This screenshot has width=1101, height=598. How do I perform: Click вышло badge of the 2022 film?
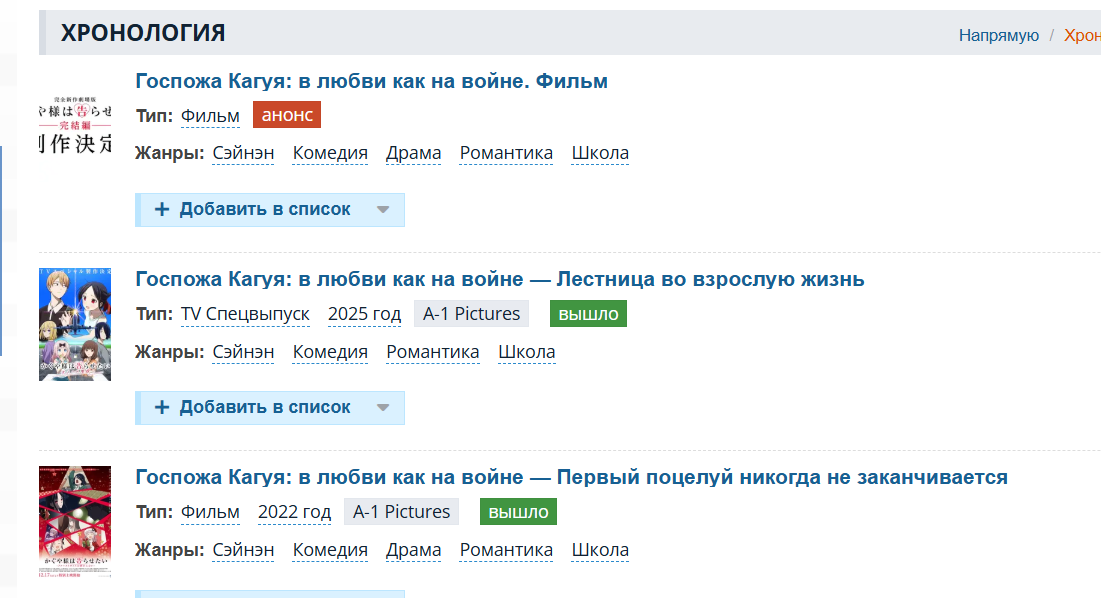click(x=518, y=512)
